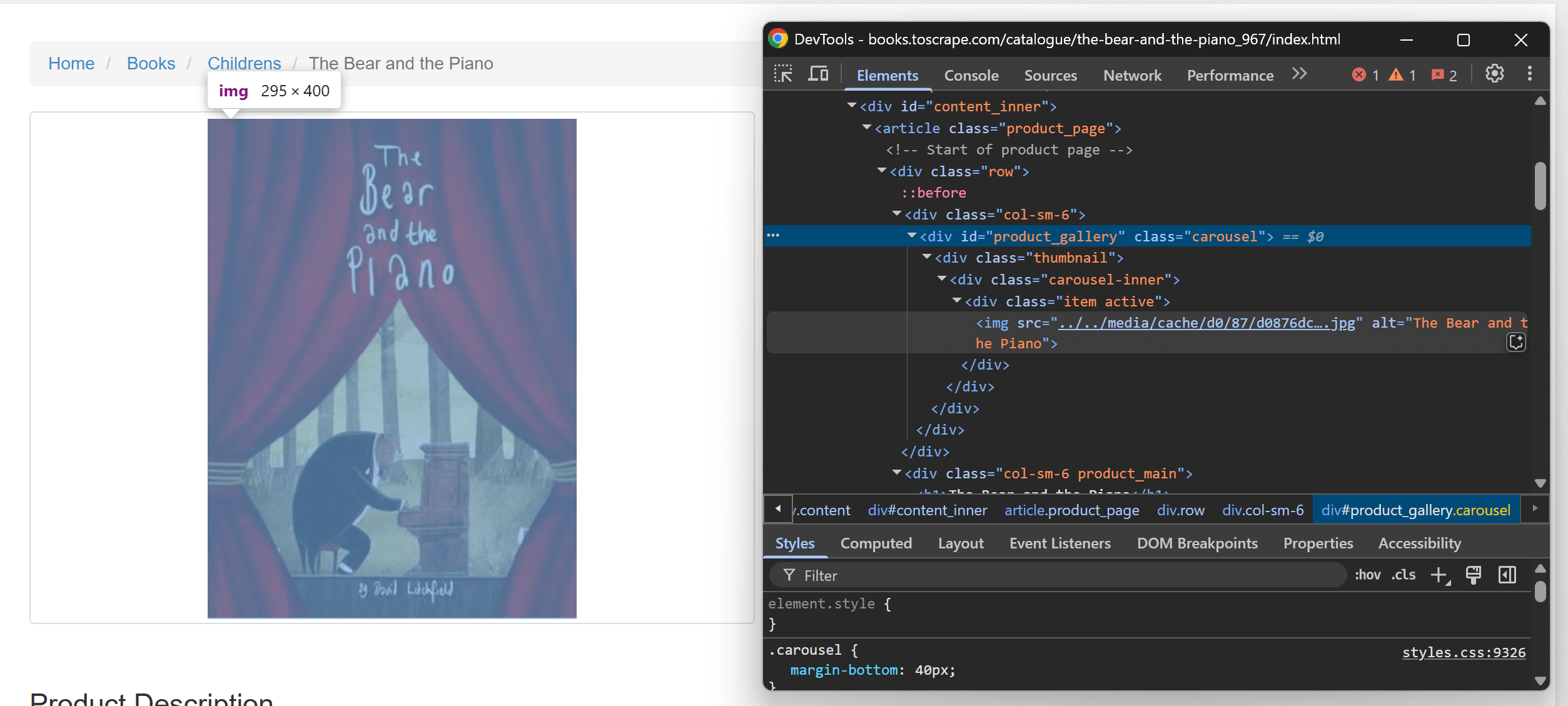Collapse the product_gallery carousel node
This screenshot has height=706, width=1568.
coord(912,235)
